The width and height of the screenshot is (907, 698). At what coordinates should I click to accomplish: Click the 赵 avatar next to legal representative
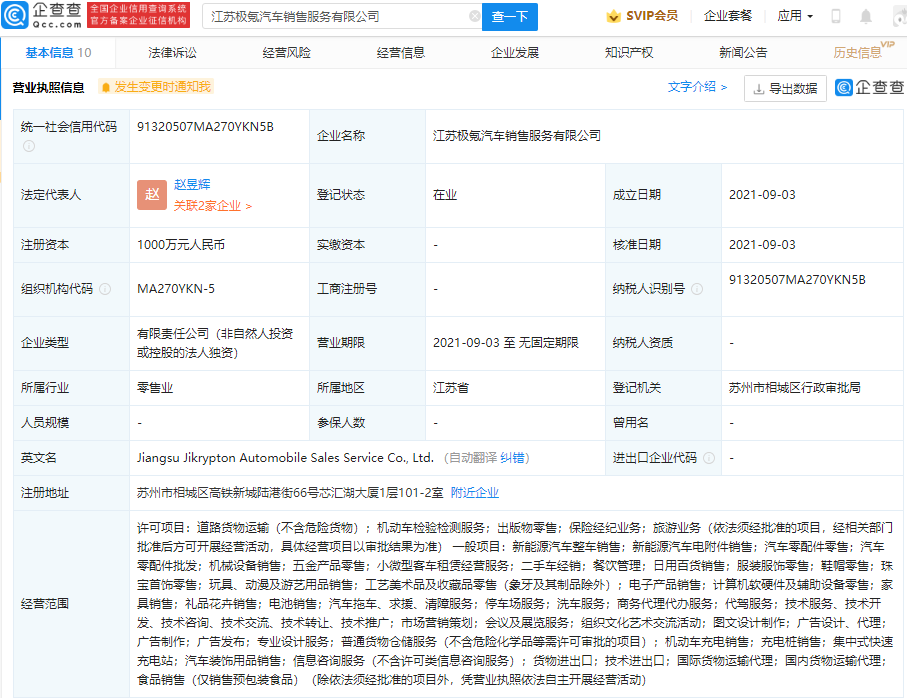[151, 195]
